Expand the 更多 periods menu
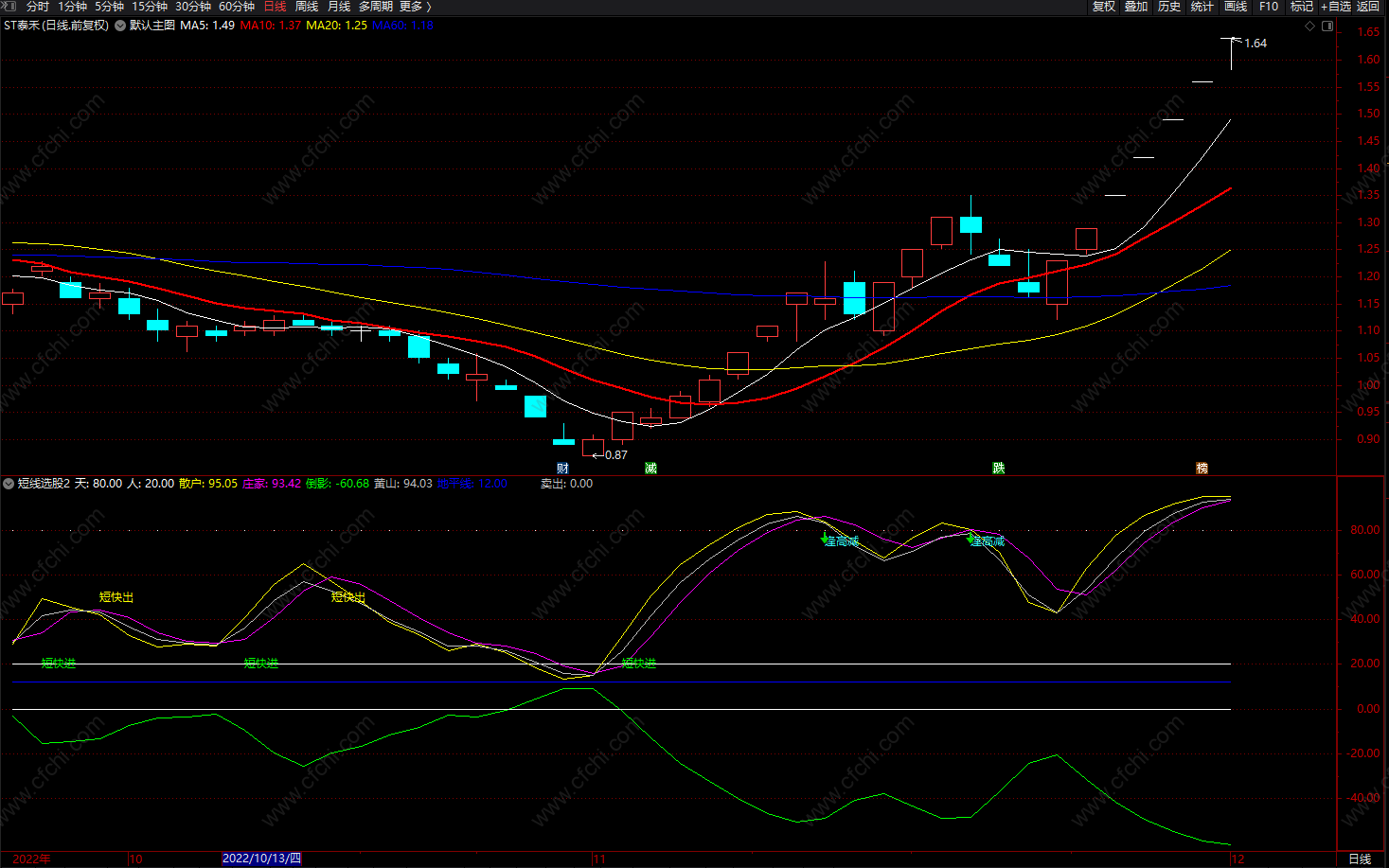The width and height of the screenshot is (1389, 868). [x=415, y=7]
